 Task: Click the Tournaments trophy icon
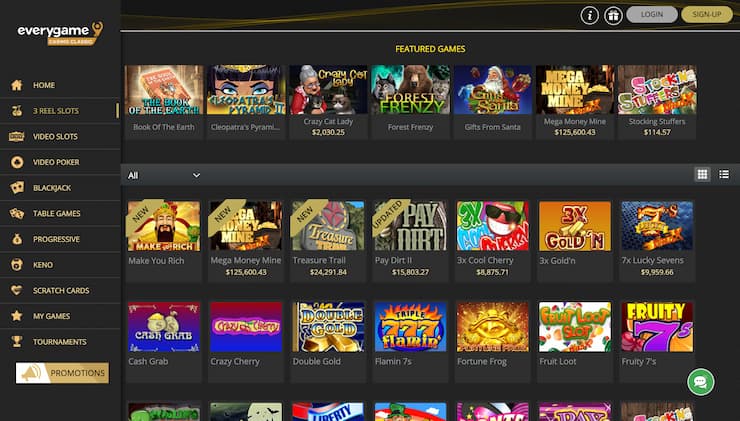tap(17, 342)
